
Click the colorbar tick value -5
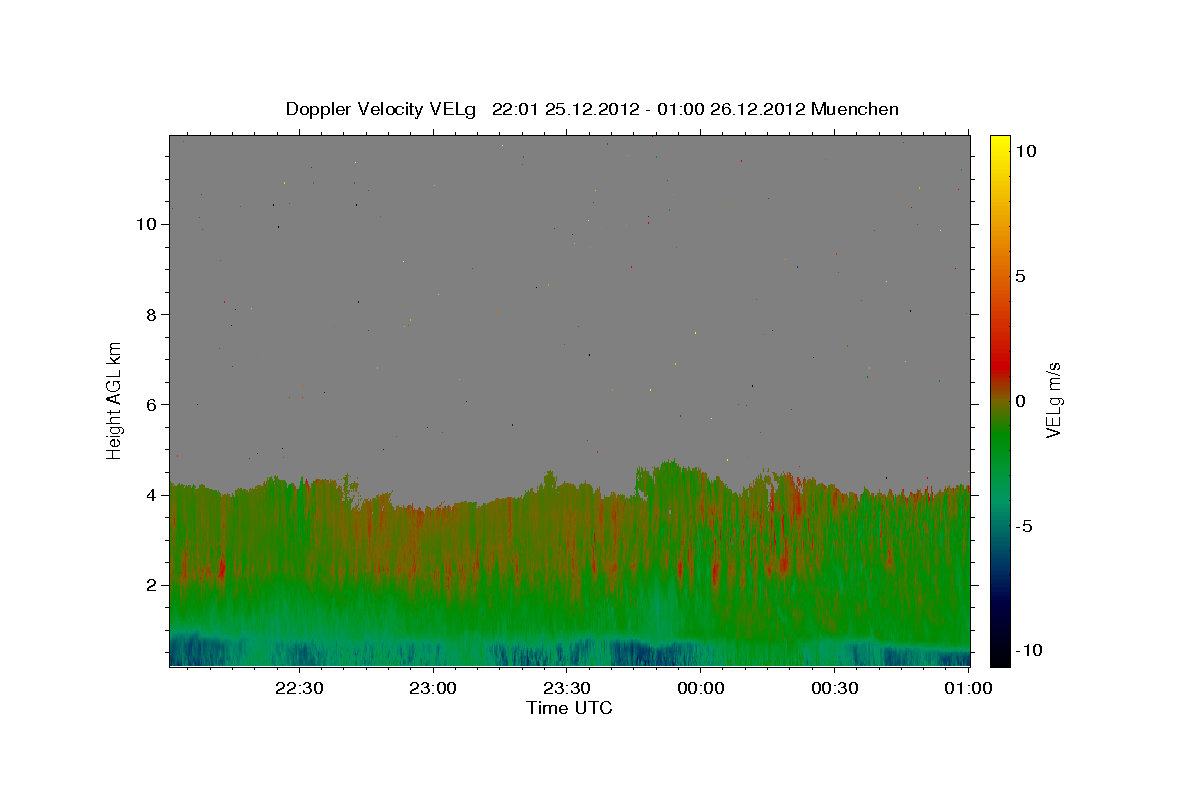click(x=1024, y=526)
